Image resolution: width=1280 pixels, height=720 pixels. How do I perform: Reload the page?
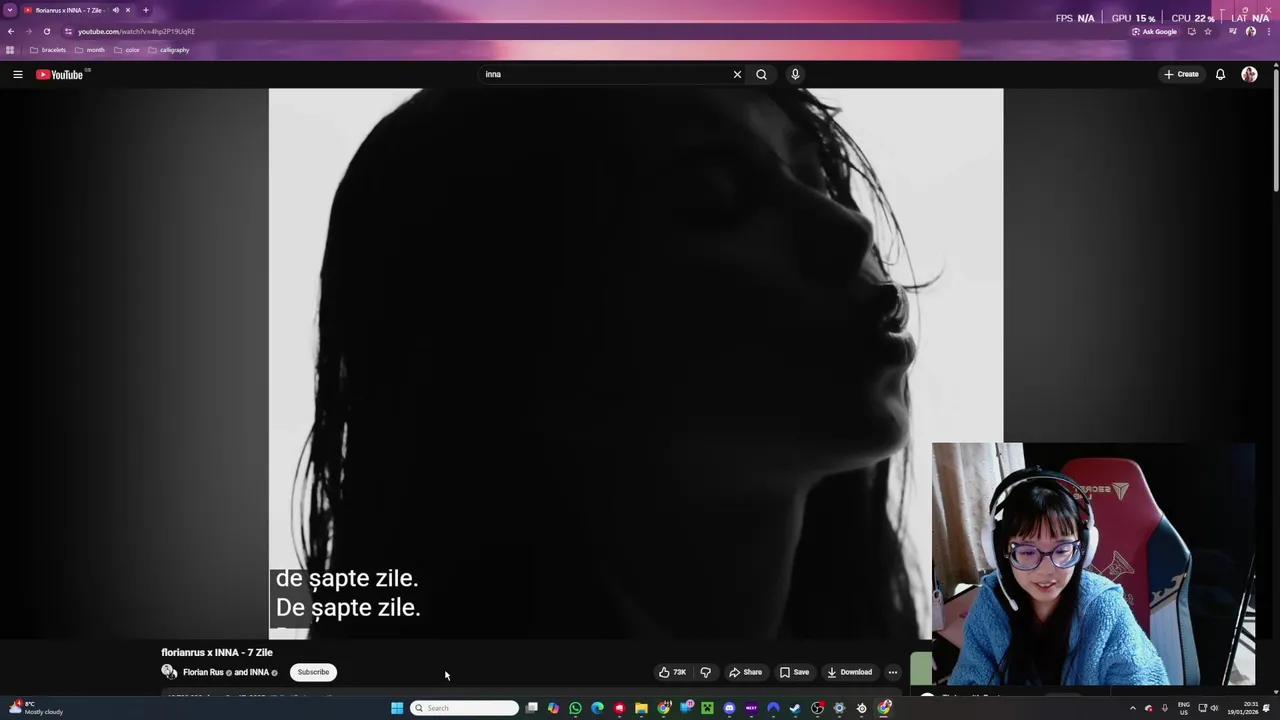click(47, 31)
